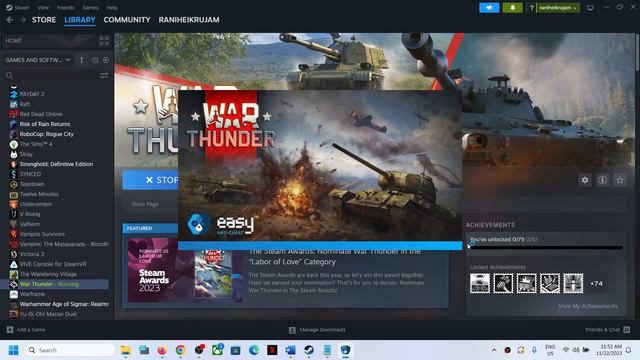The height and width of the screenshot is (360, 640).
Task: Click the Add a Game plus icon
Action: tap(10, 329)
